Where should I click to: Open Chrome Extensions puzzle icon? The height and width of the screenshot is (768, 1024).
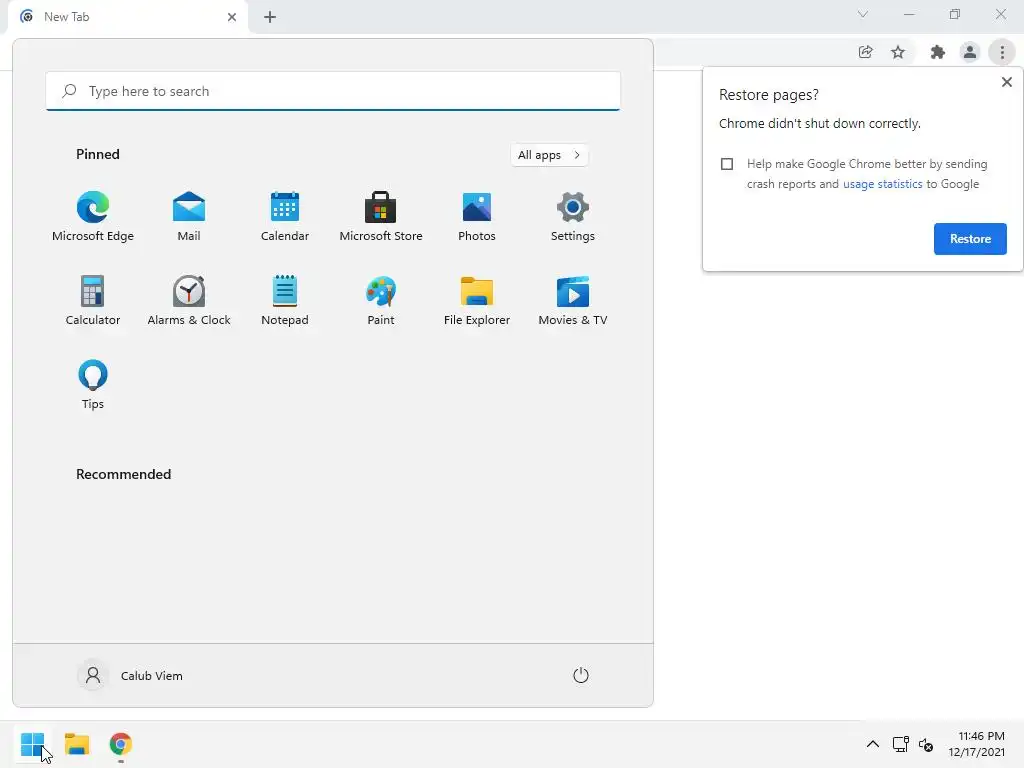tap(938, 52)
